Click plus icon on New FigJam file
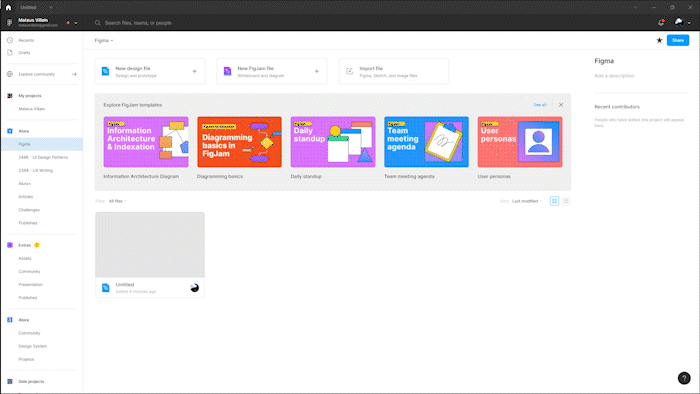The image size is (700, 394). point(317,71)
